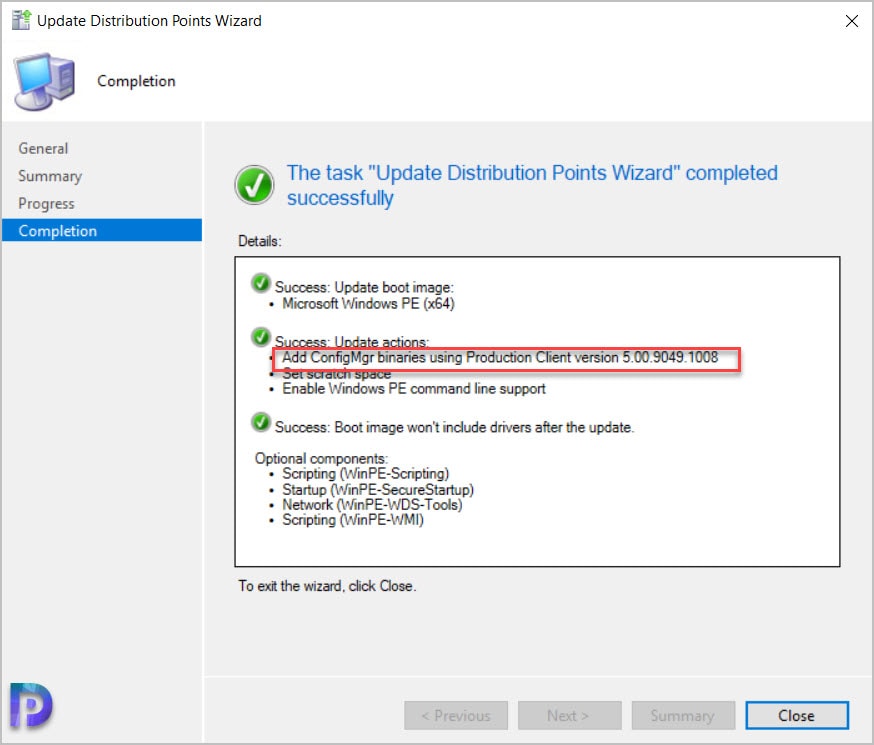Click green check beside Update actions
The height and width of the screenshot is (745, 874).
pos(260,337)
